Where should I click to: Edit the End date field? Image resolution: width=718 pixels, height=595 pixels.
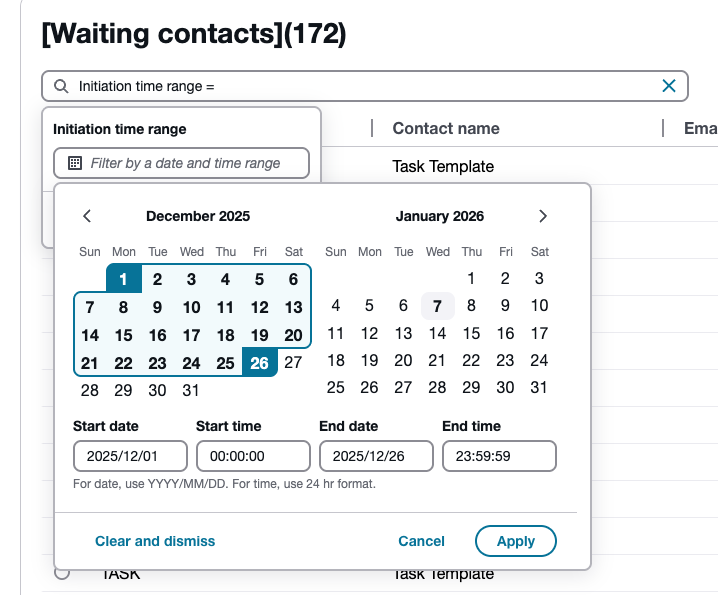376,456
